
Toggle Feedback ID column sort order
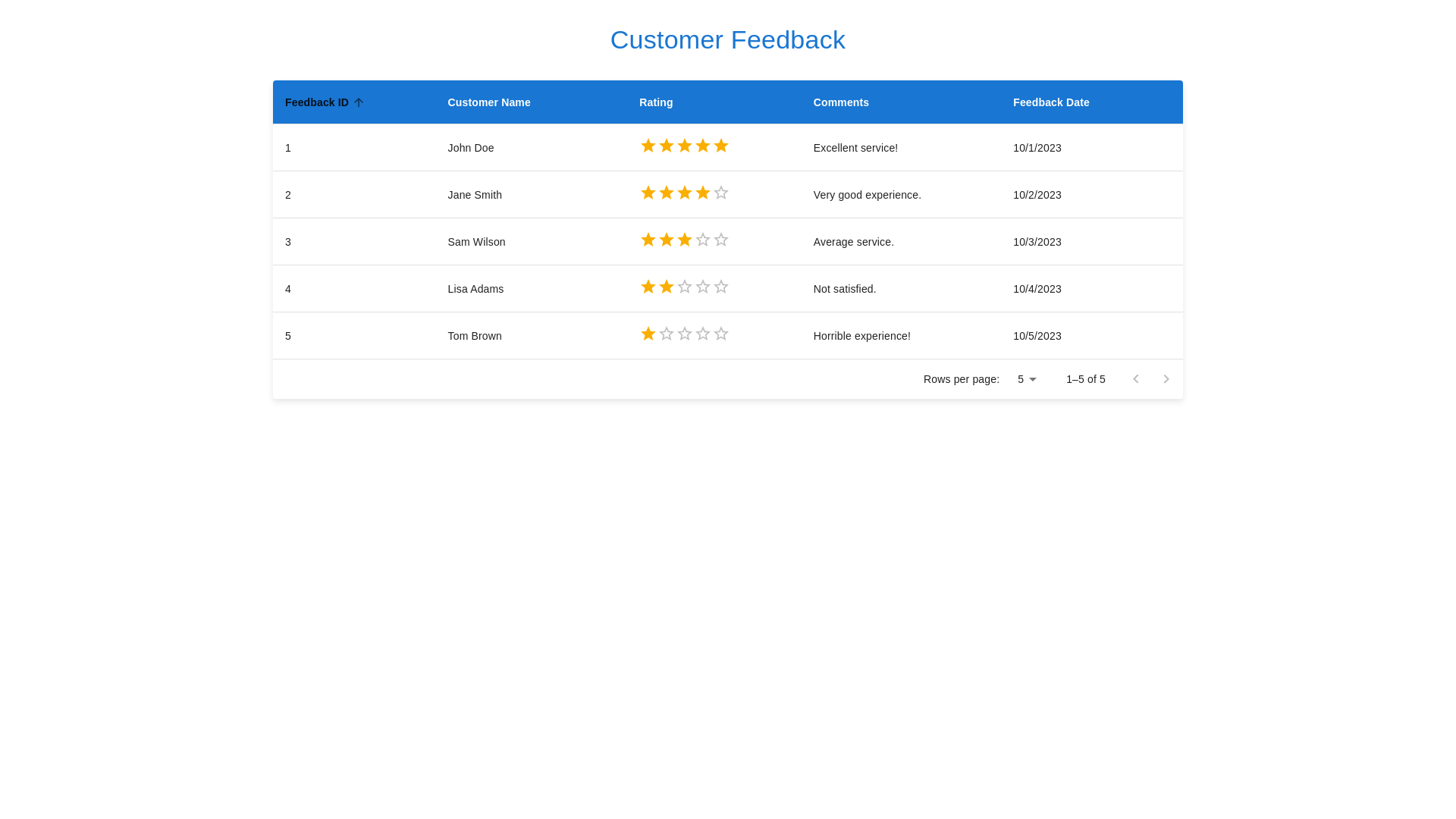pyautogui.click(x=317, y=102)
